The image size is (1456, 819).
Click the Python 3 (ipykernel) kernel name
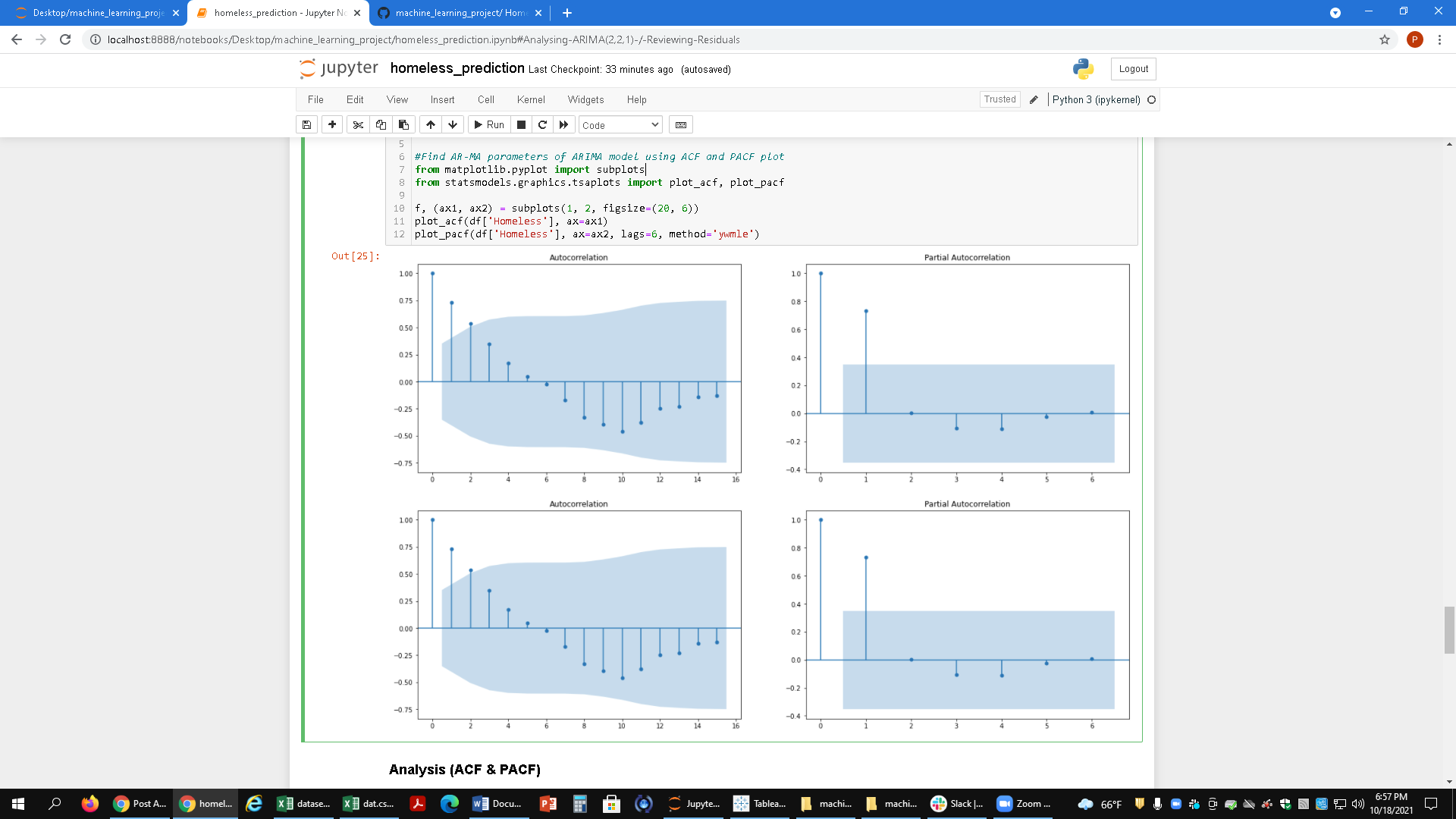pyautogui.click(x=1096, y=99)
